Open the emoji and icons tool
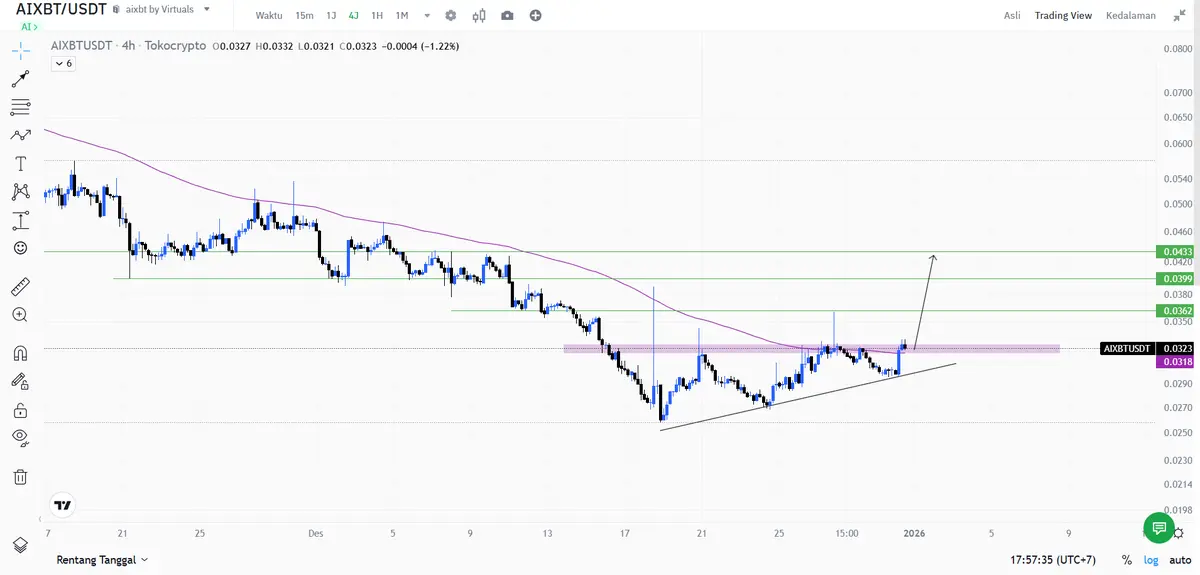 coord(20,247)
